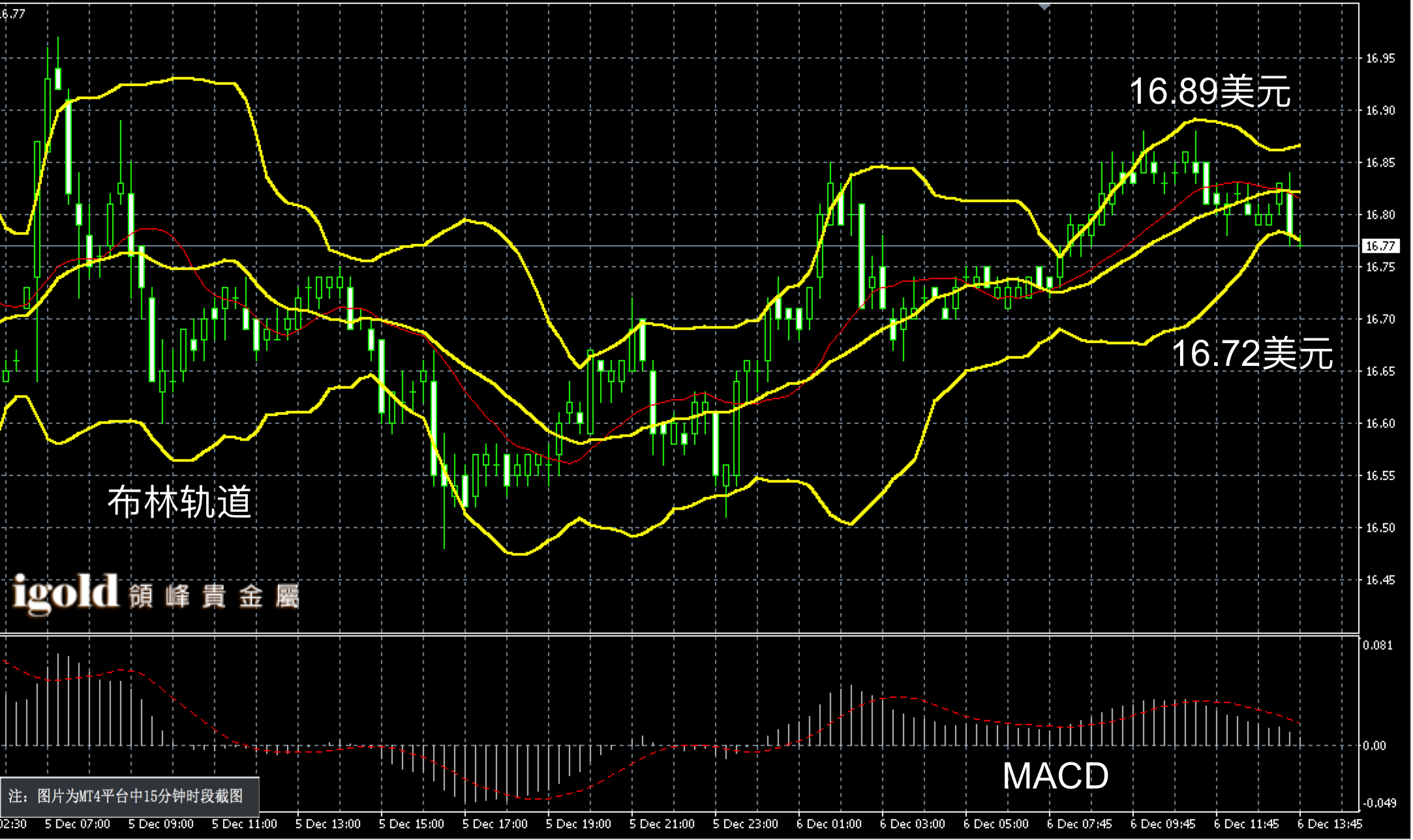1413x840 pixels.
Task: Click the chart shift triangle marker at top
Action: click(1045, 7)
